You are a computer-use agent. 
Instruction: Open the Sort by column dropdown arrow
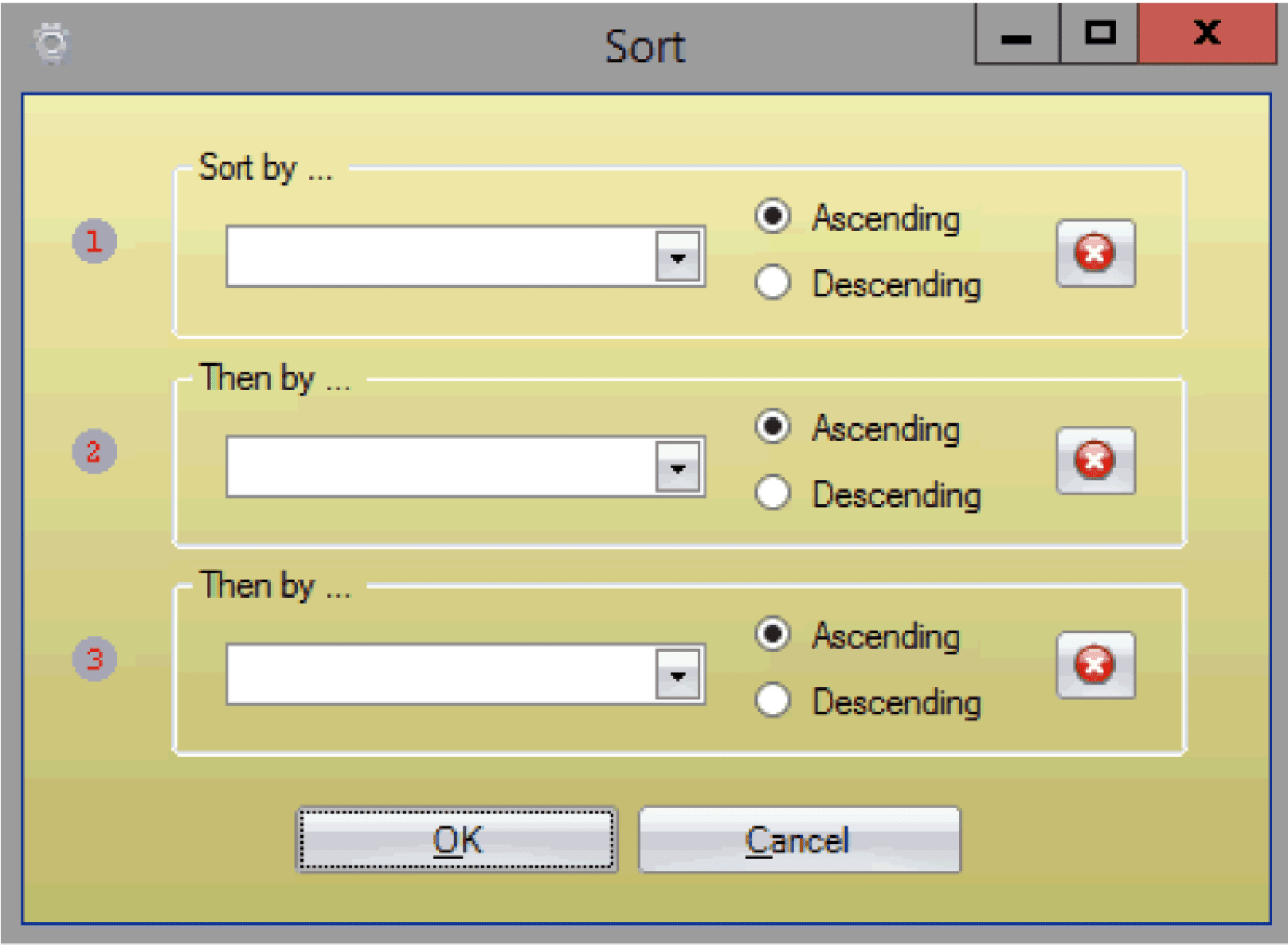pyautogui.click(x=678, y=257)
